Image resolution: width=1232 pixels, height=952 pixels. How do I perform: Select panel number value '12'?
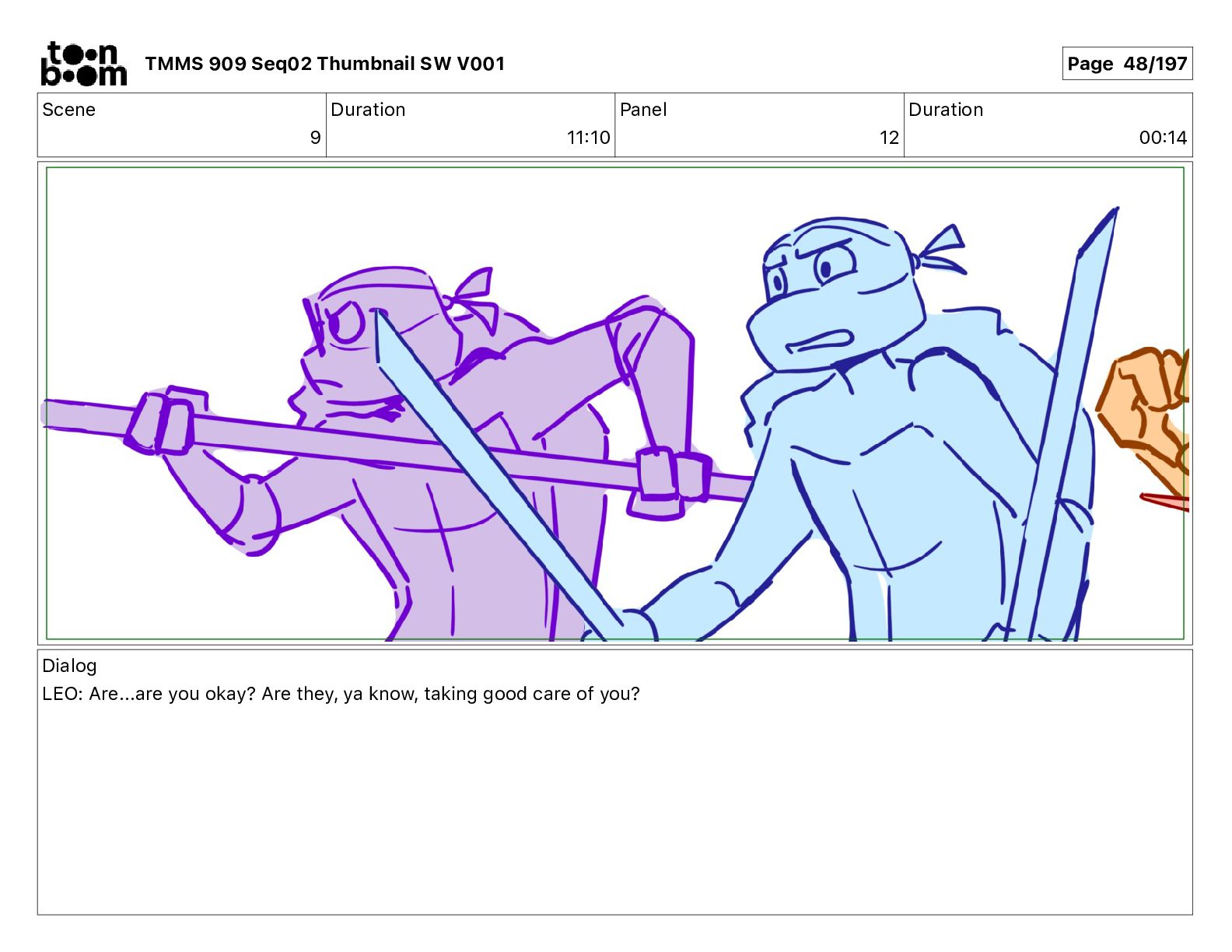889,138
